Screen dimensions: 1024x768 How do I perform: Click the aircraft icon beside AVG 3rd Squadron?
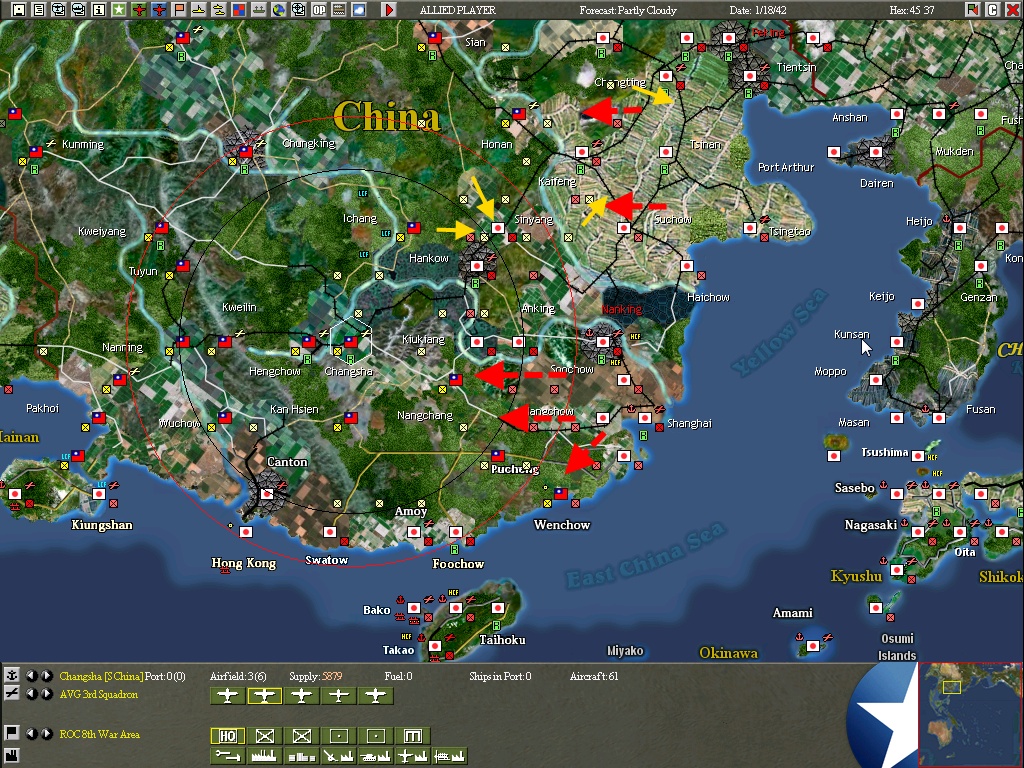(x=11, y=694)
